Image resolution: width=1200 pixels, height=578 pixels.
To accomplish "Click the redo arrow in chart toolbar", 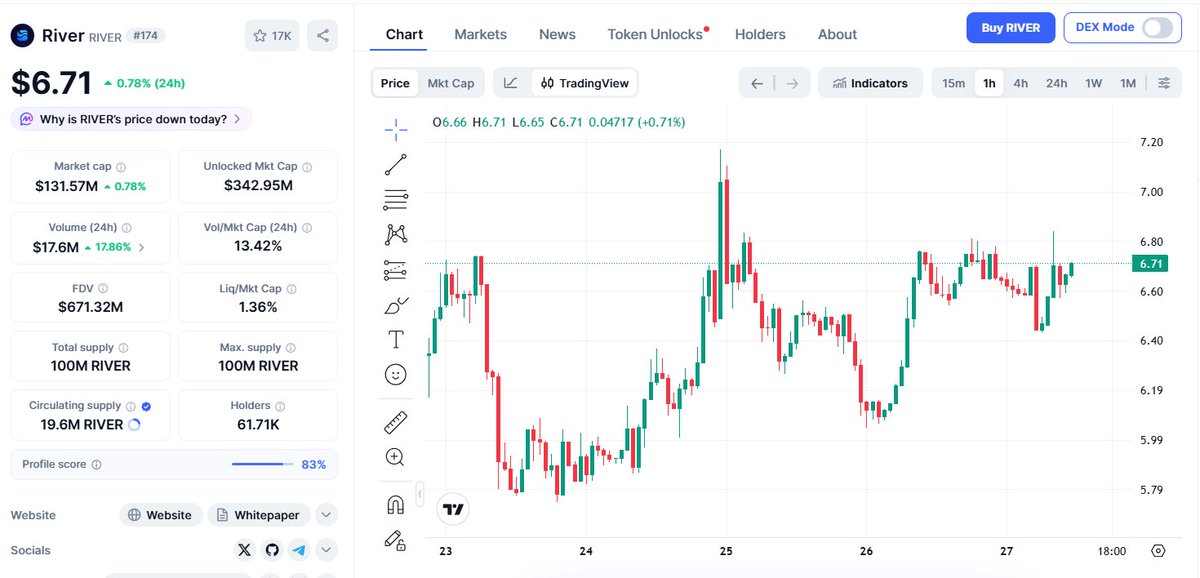I will pyautogui.click(x=792, y=83).
